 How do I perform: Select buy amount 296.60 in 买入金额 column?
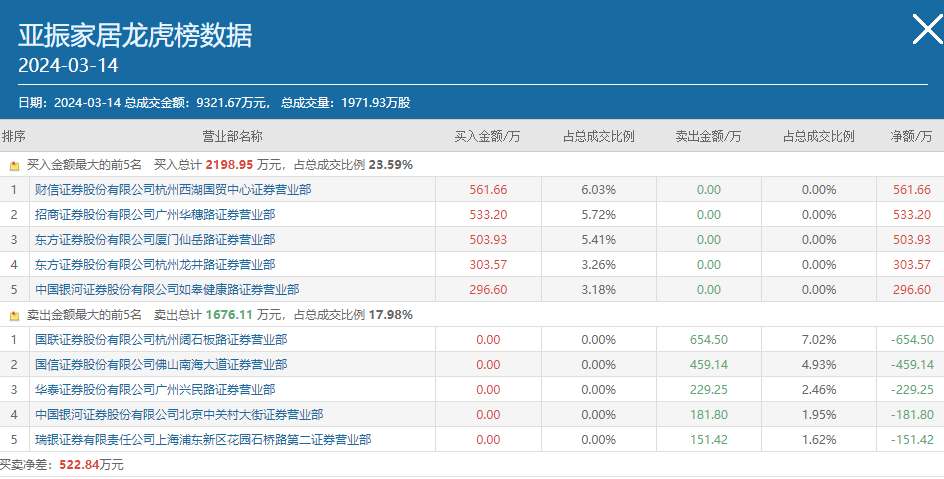tap(488, 290)
